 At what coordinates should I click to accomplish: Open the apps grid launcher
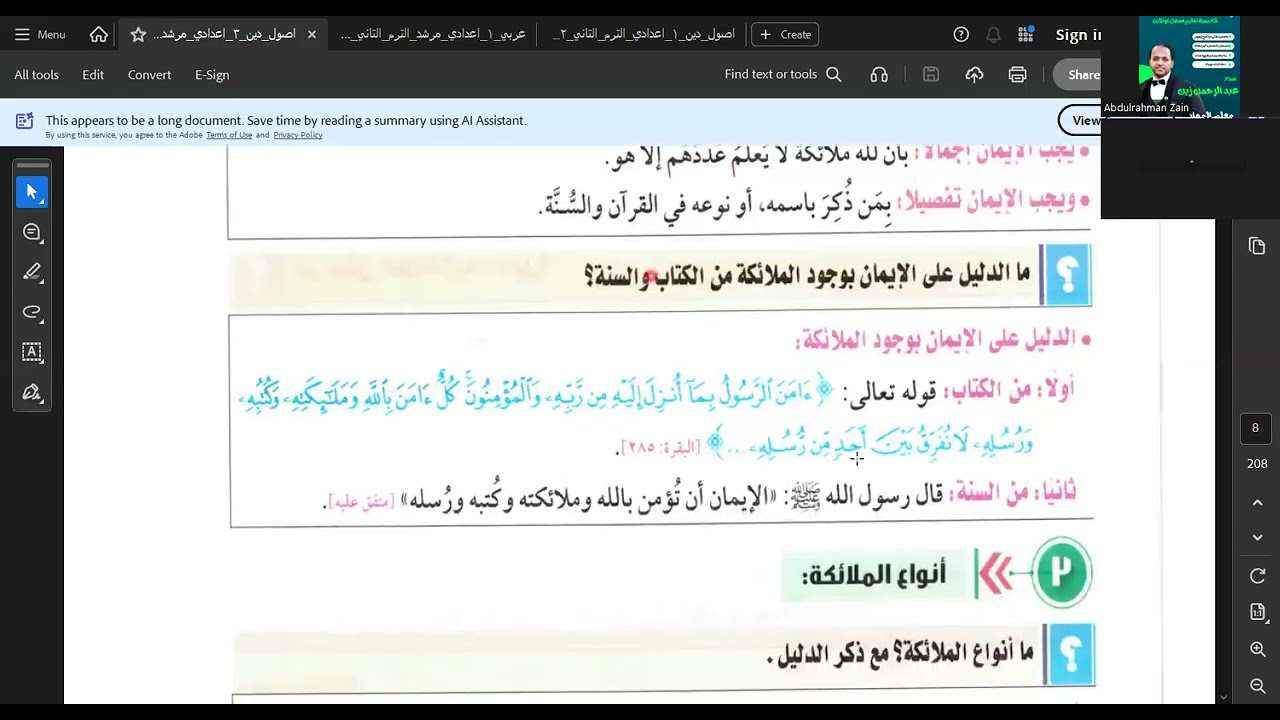(x=1026, y=34)
